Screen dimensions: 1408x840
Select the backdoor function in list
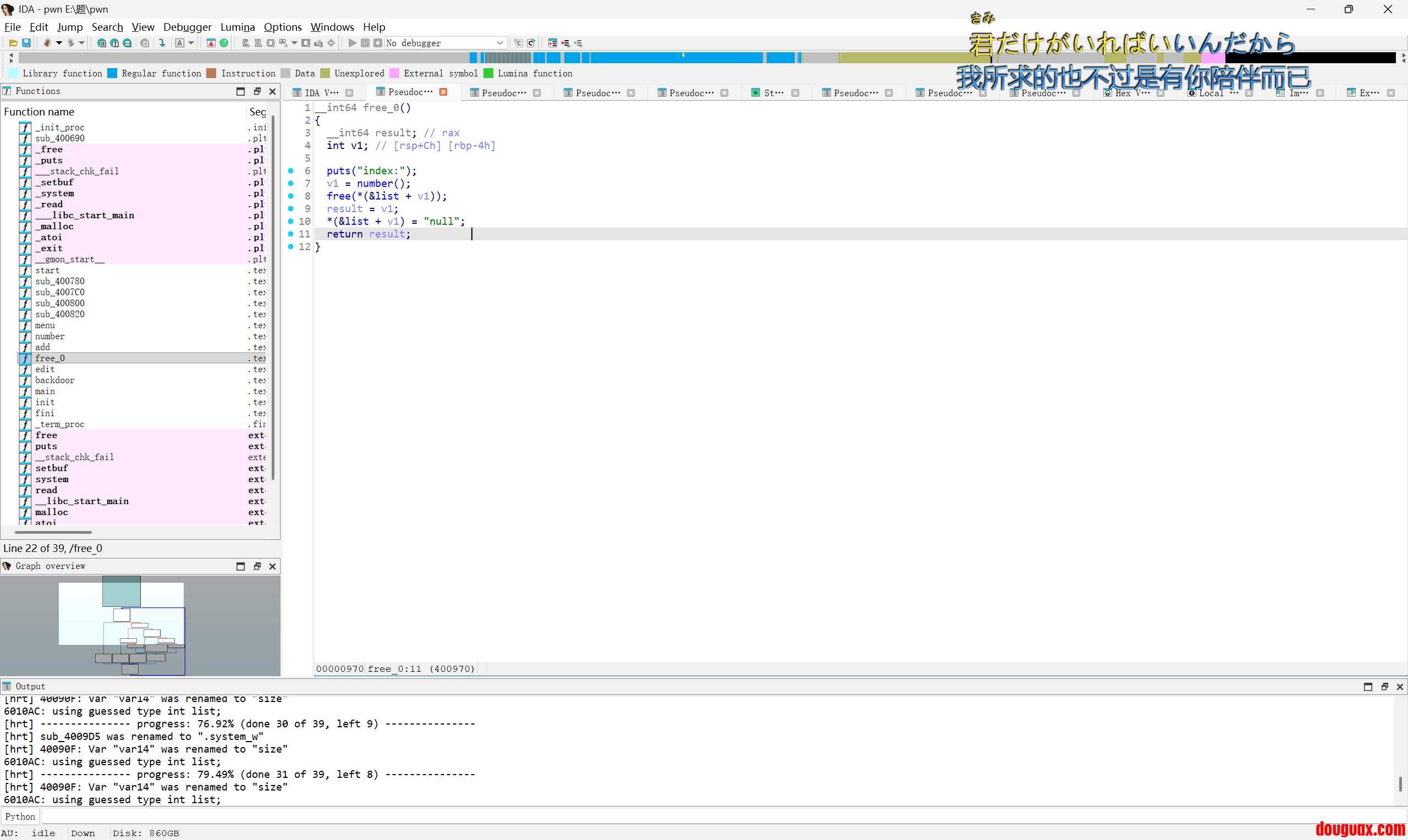point(54,380)
